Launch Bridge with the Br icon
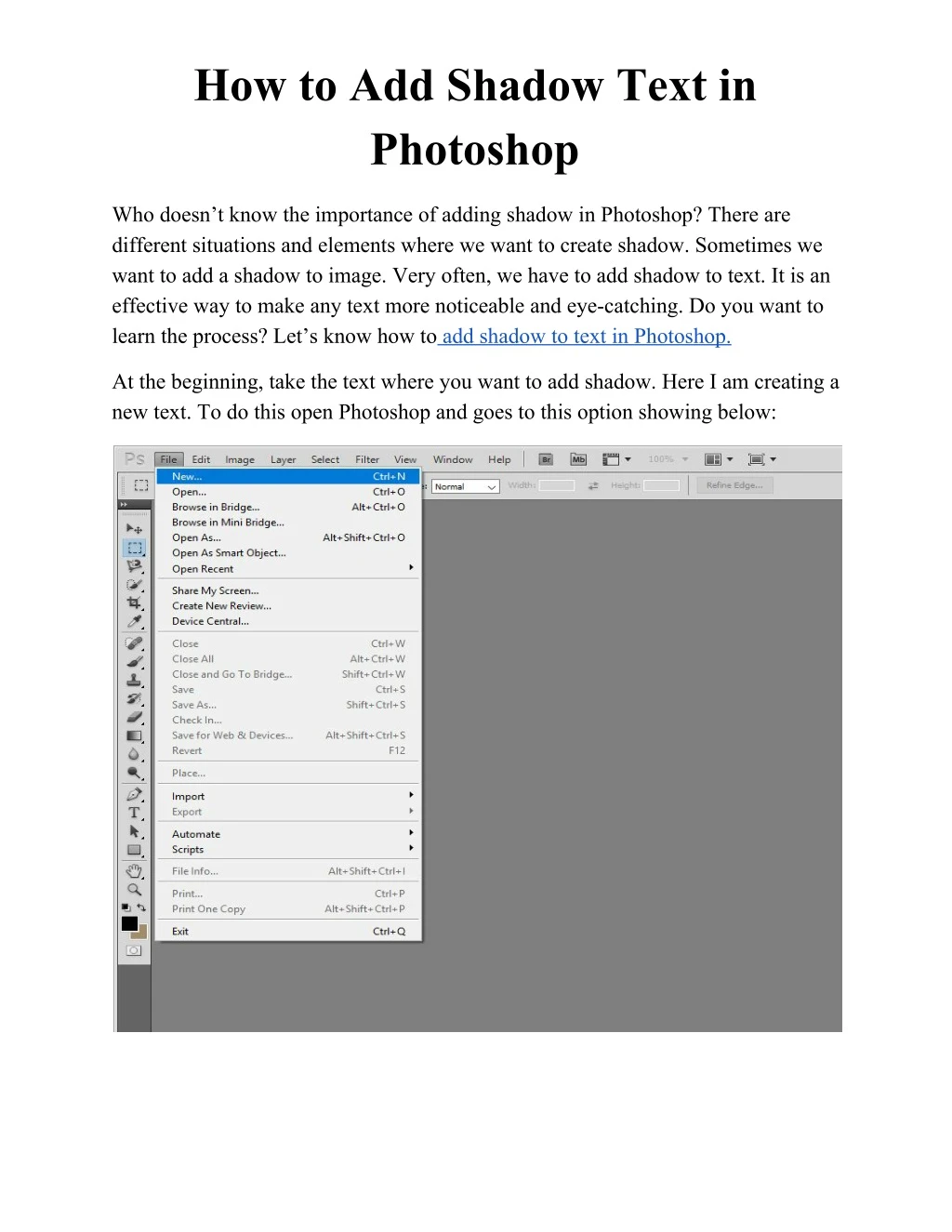Viewport: 952px width, 1232px height. coord(547,459)
